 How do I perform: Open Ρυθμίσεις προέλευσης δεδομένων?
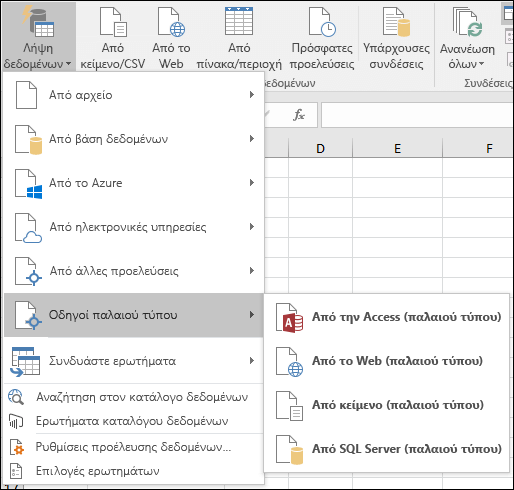pos(133,447)
